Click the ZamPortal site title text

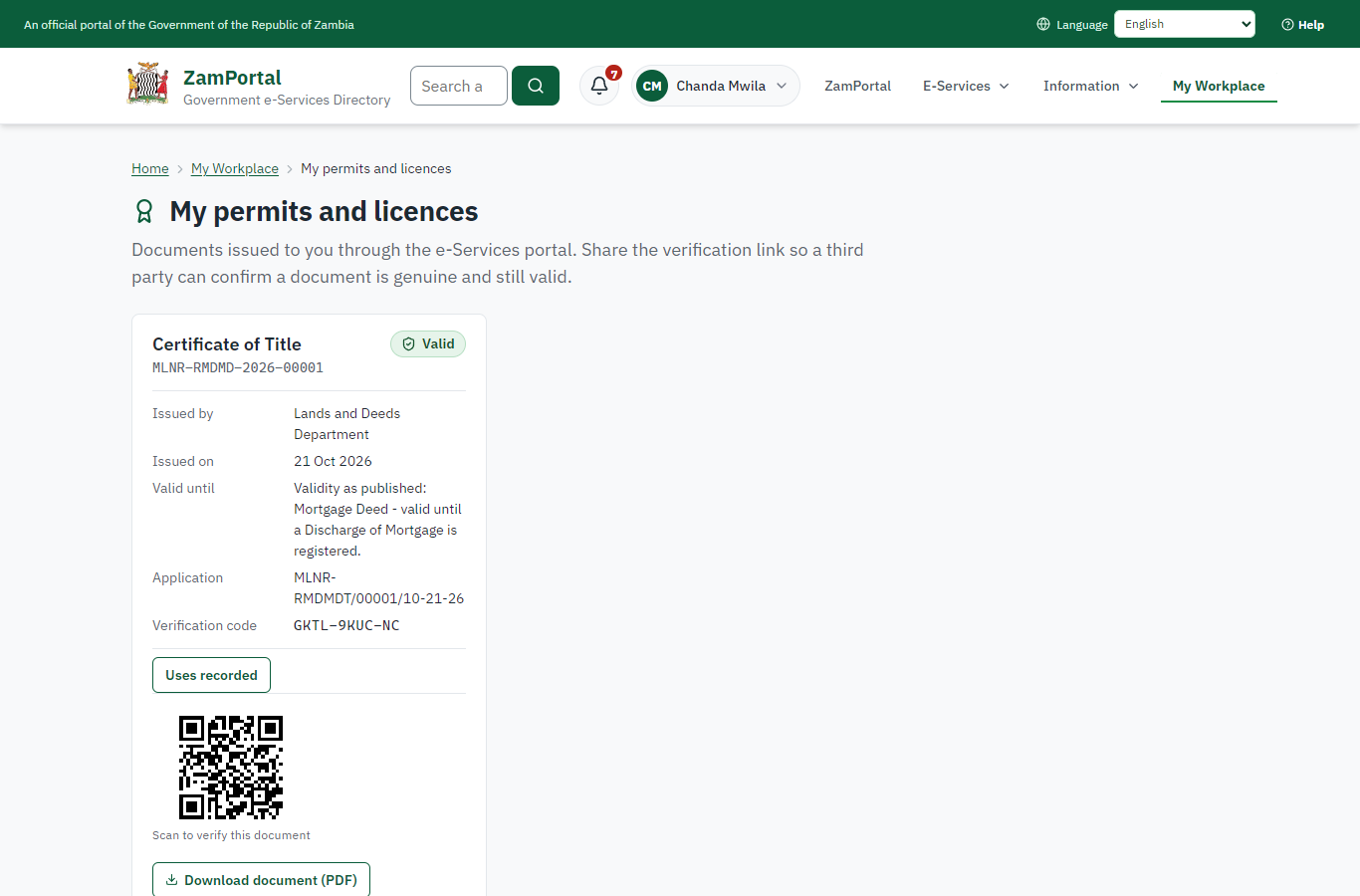(x=232, y=77)
